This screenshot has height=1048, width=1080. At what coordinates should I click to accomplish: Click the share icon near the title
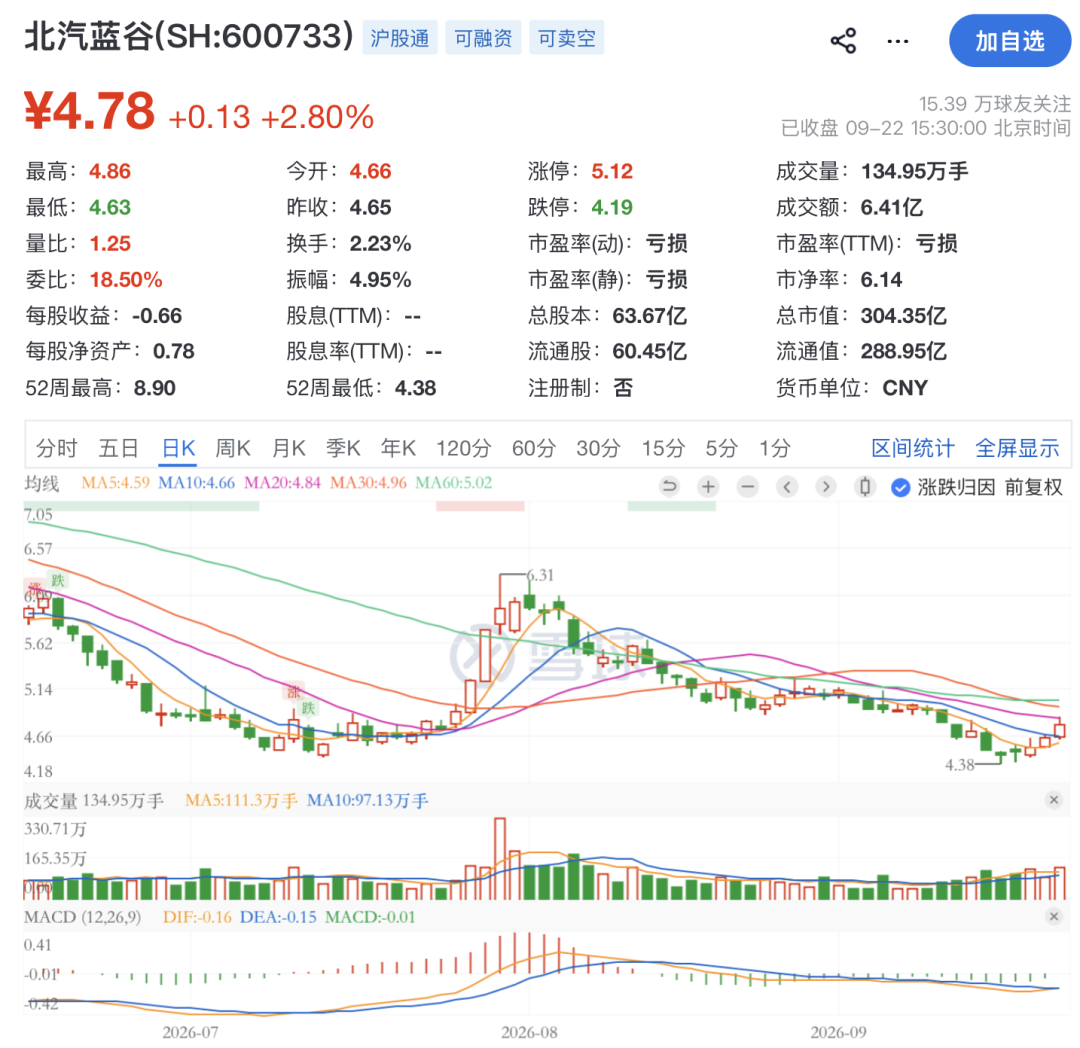point(843,41)
